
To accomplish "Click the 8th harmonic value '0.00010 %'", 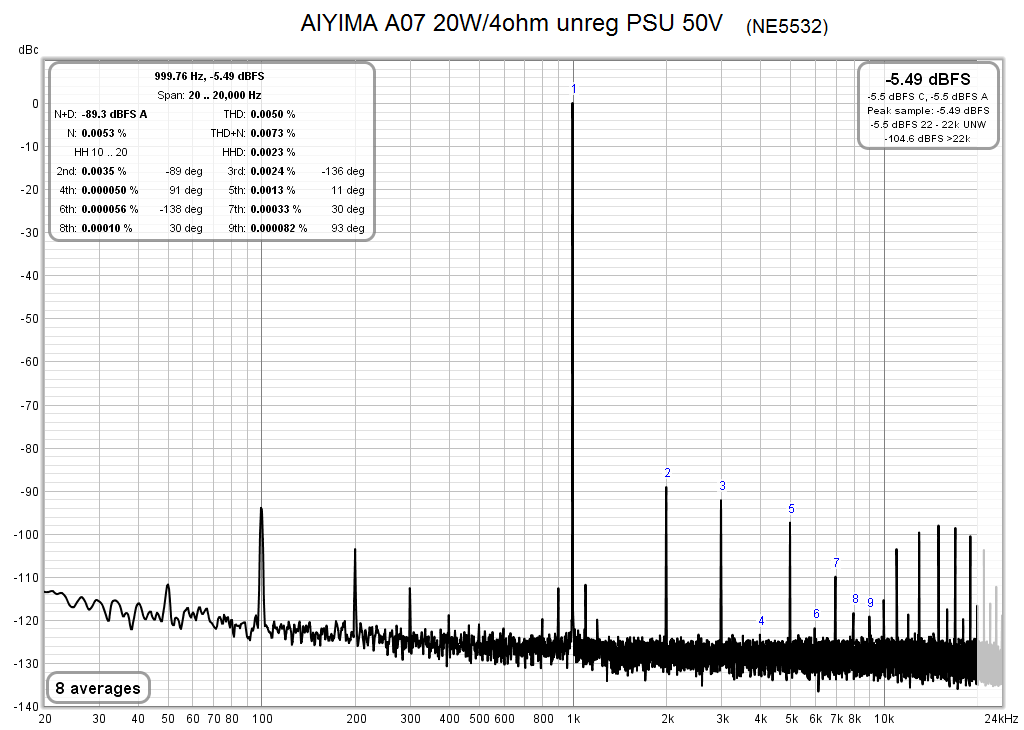I will [x=106, y=228].
